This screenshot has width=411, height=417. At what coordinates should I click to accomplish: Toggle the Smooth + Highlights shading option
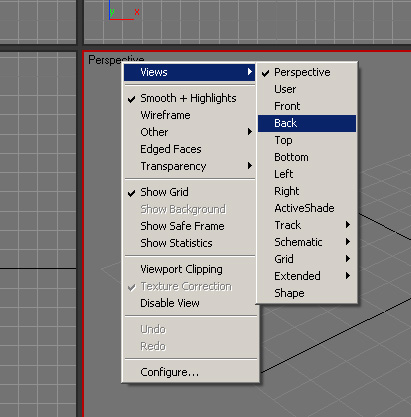(x=189, y=98)
